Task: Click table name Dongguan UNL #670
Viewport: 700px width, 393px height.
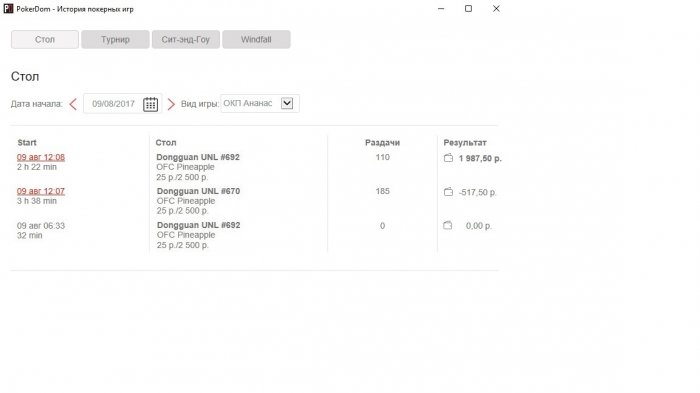Action: coord(198,191)
